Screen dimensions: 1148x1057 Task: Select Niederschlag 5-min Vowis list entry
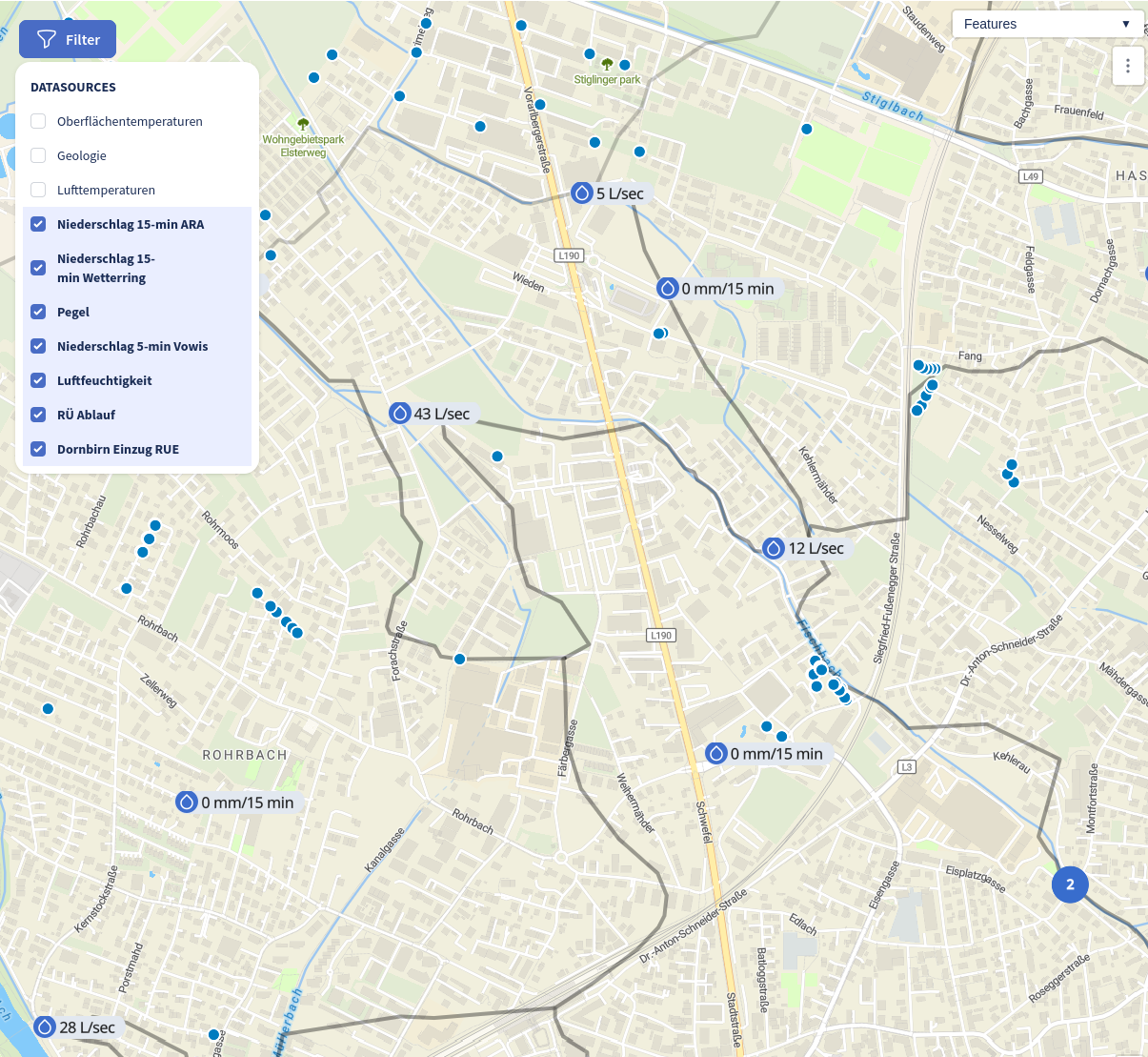coord(132,346)
